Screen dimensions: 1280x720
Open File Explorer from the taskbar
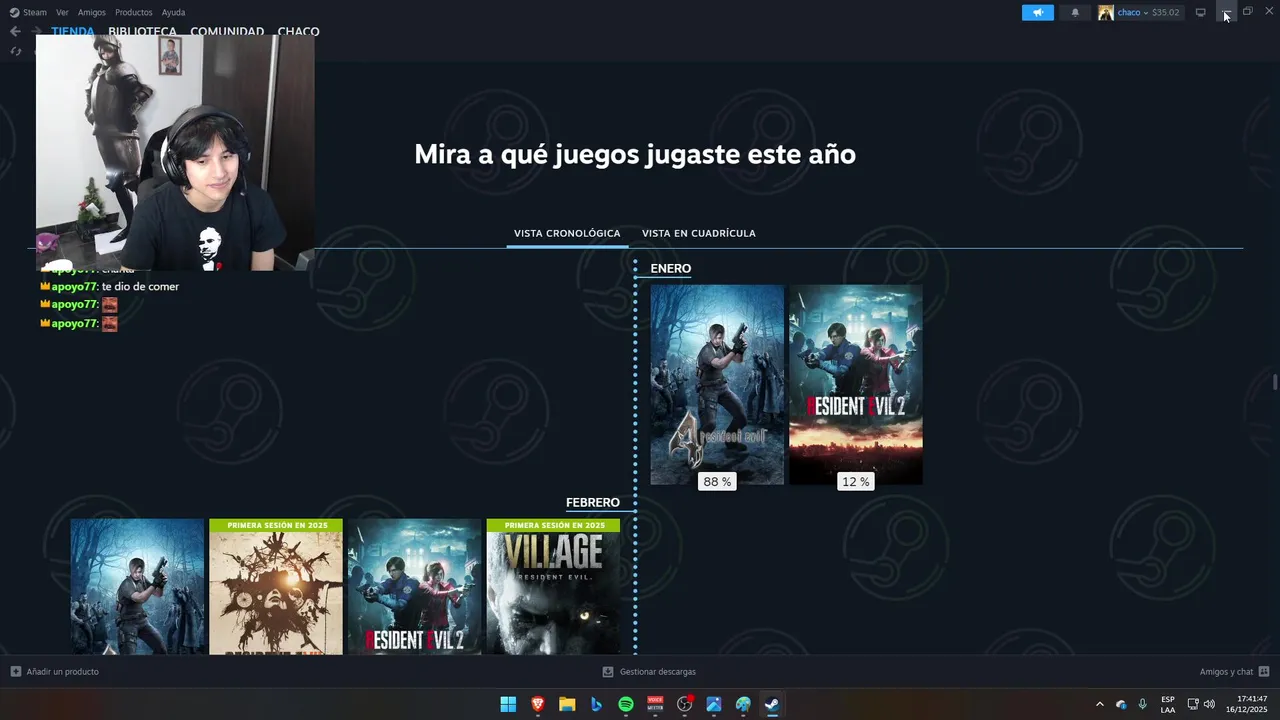(x=567, y=704)
